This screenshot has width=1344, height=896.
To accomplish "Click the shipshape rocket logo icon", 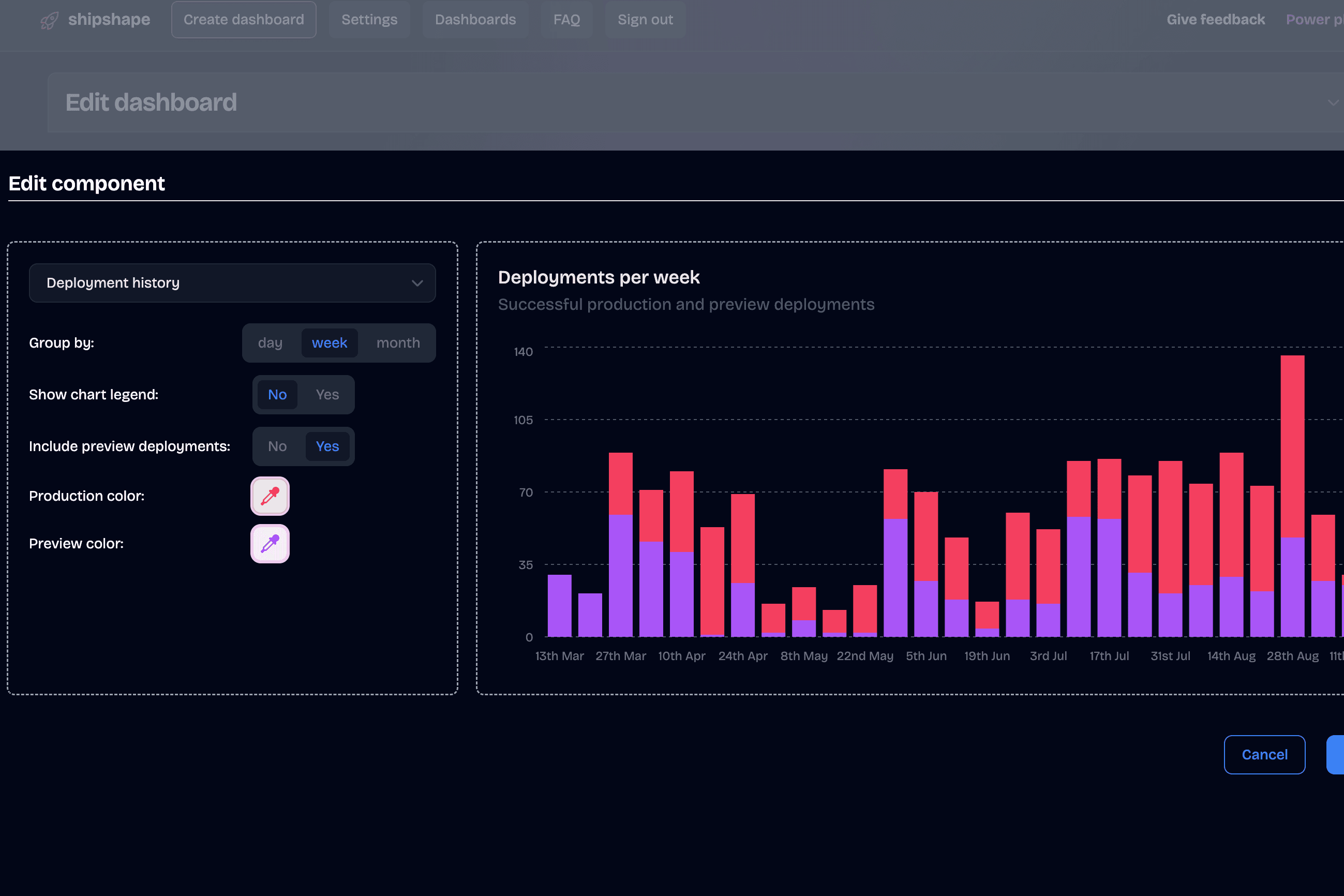I will 49,21.
